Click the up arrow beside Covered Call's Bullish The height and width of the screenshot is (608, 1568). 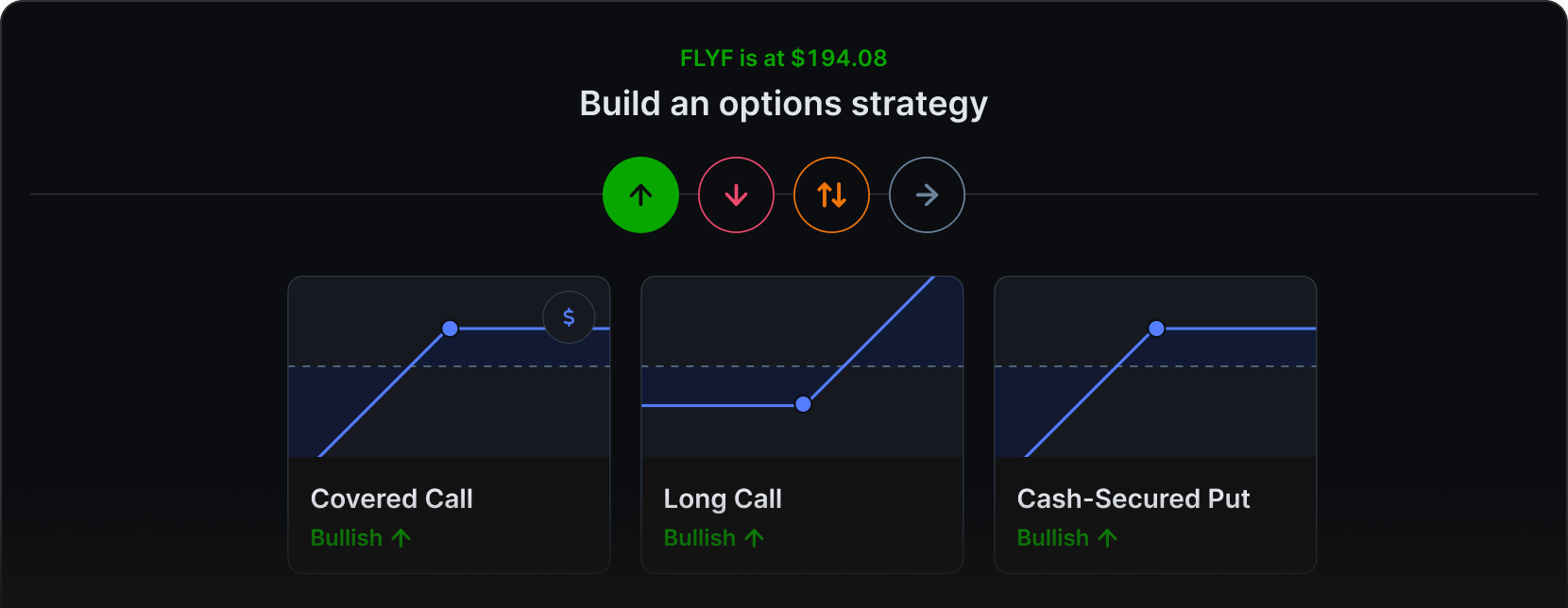(401, 538)
